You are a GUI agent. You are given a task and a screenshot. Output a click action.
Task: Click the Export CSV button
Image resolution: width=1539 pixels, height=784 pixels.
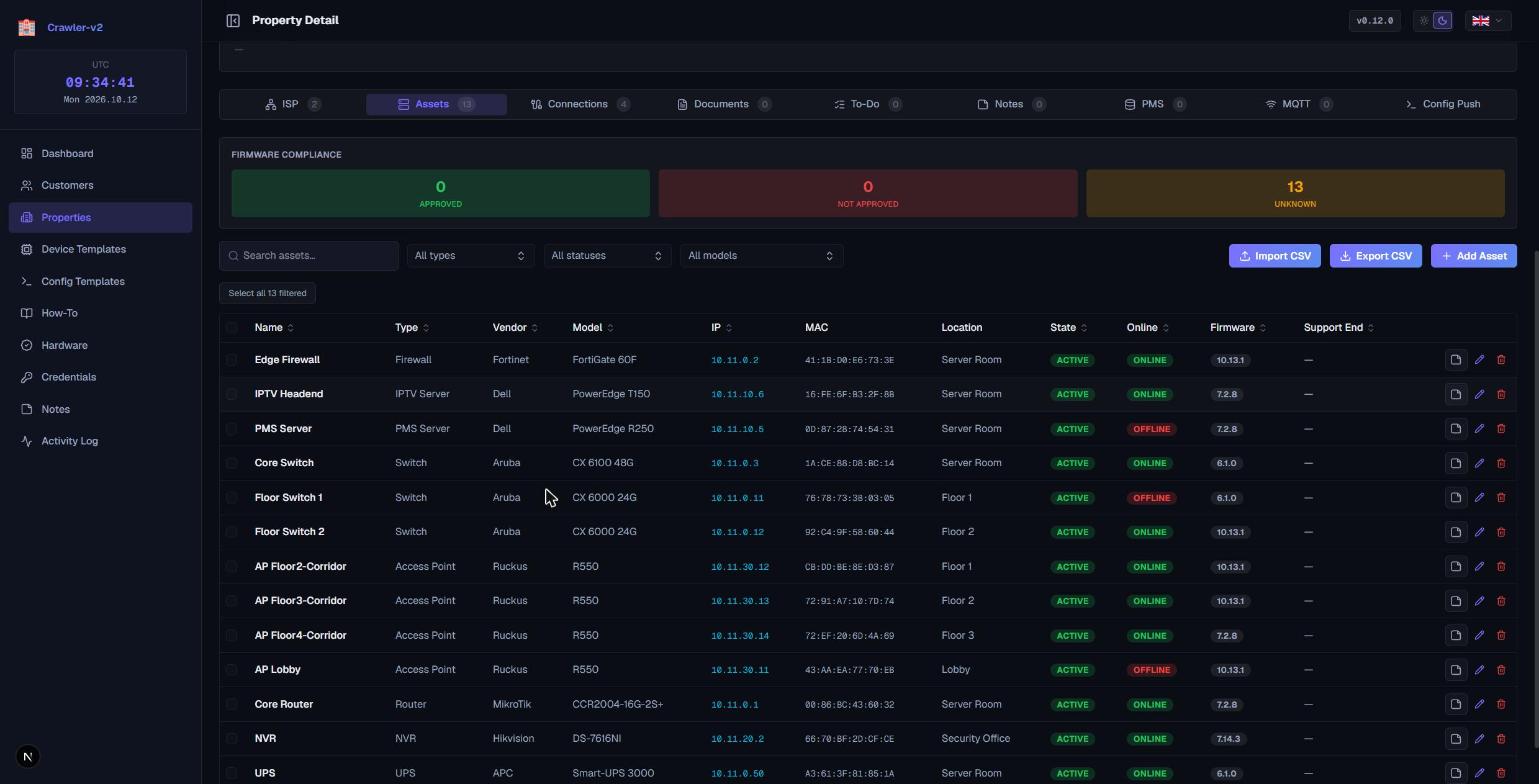(x=1376, y=256)
